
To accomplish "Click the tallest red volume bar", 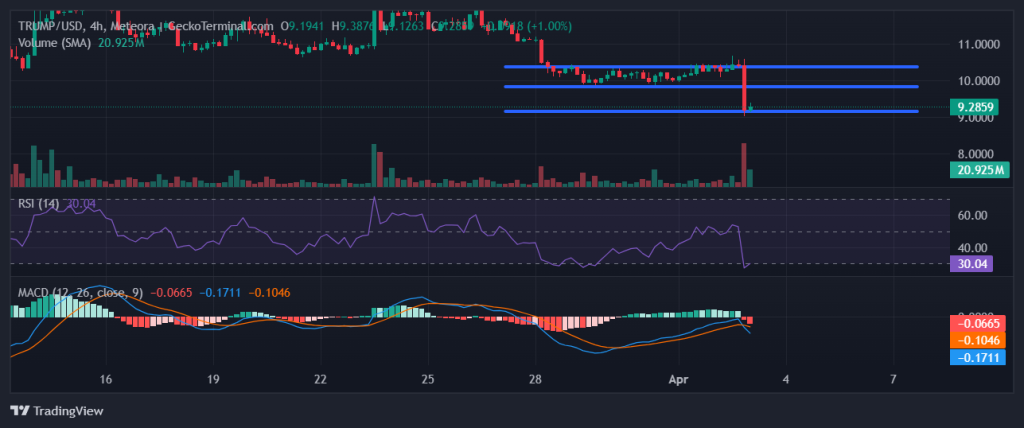I will (x=743, y=165).
